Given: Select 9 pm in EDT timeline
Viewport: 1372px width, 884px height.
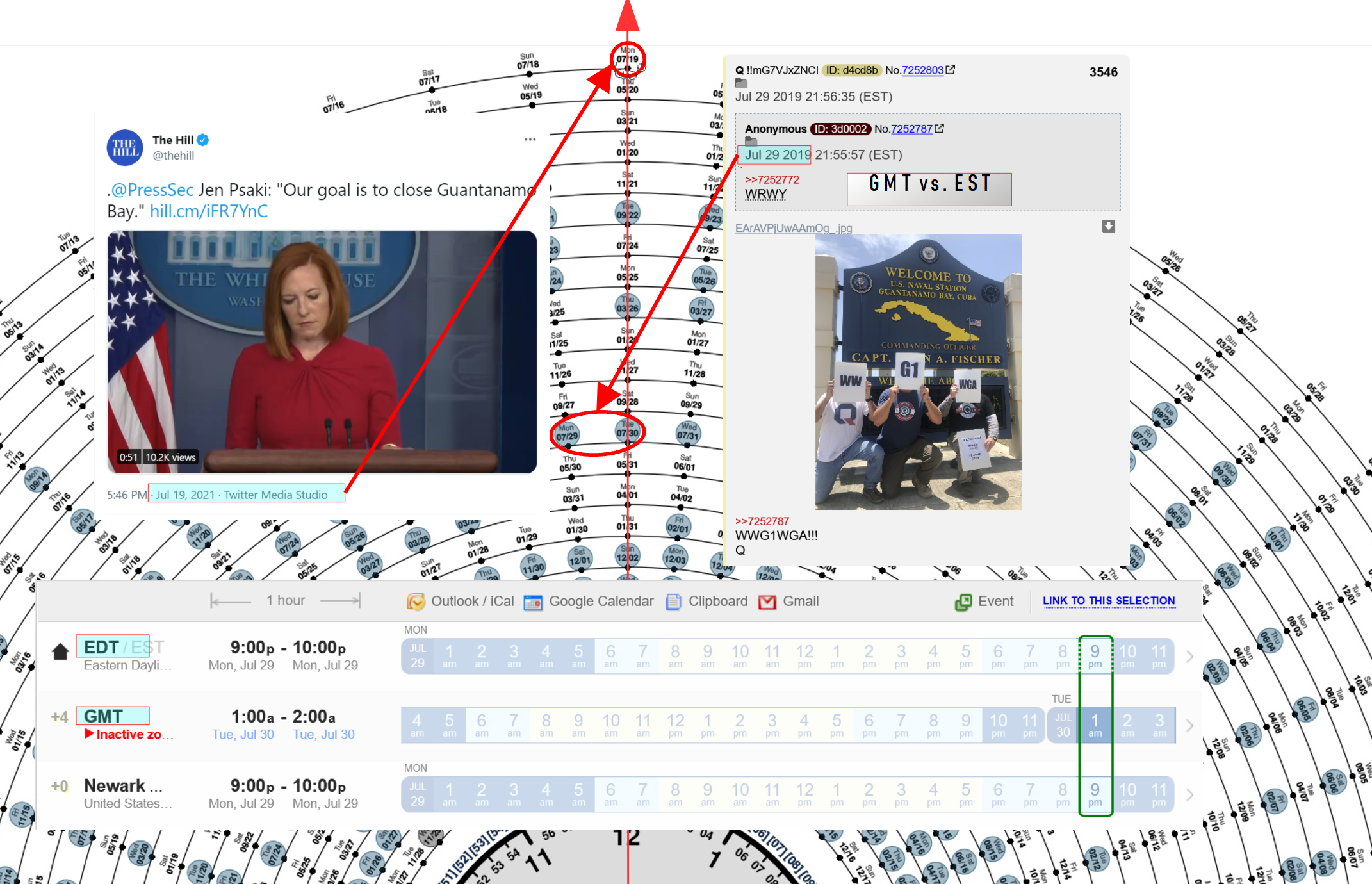Looking at the screenshot, I should pos(1095,657).
